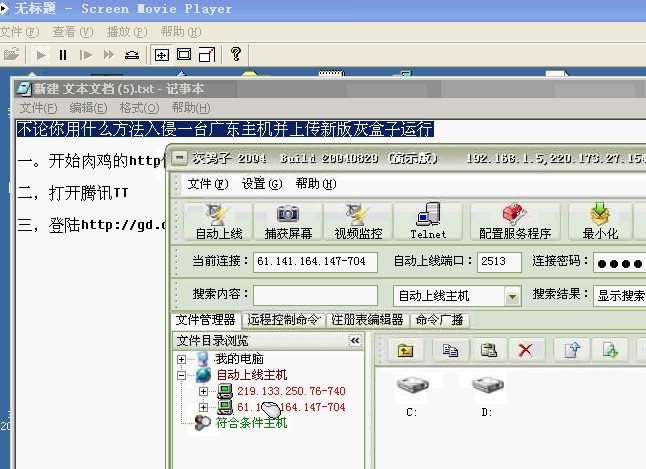
Task: Click the red X delete icon
Action: pos(525,349)
